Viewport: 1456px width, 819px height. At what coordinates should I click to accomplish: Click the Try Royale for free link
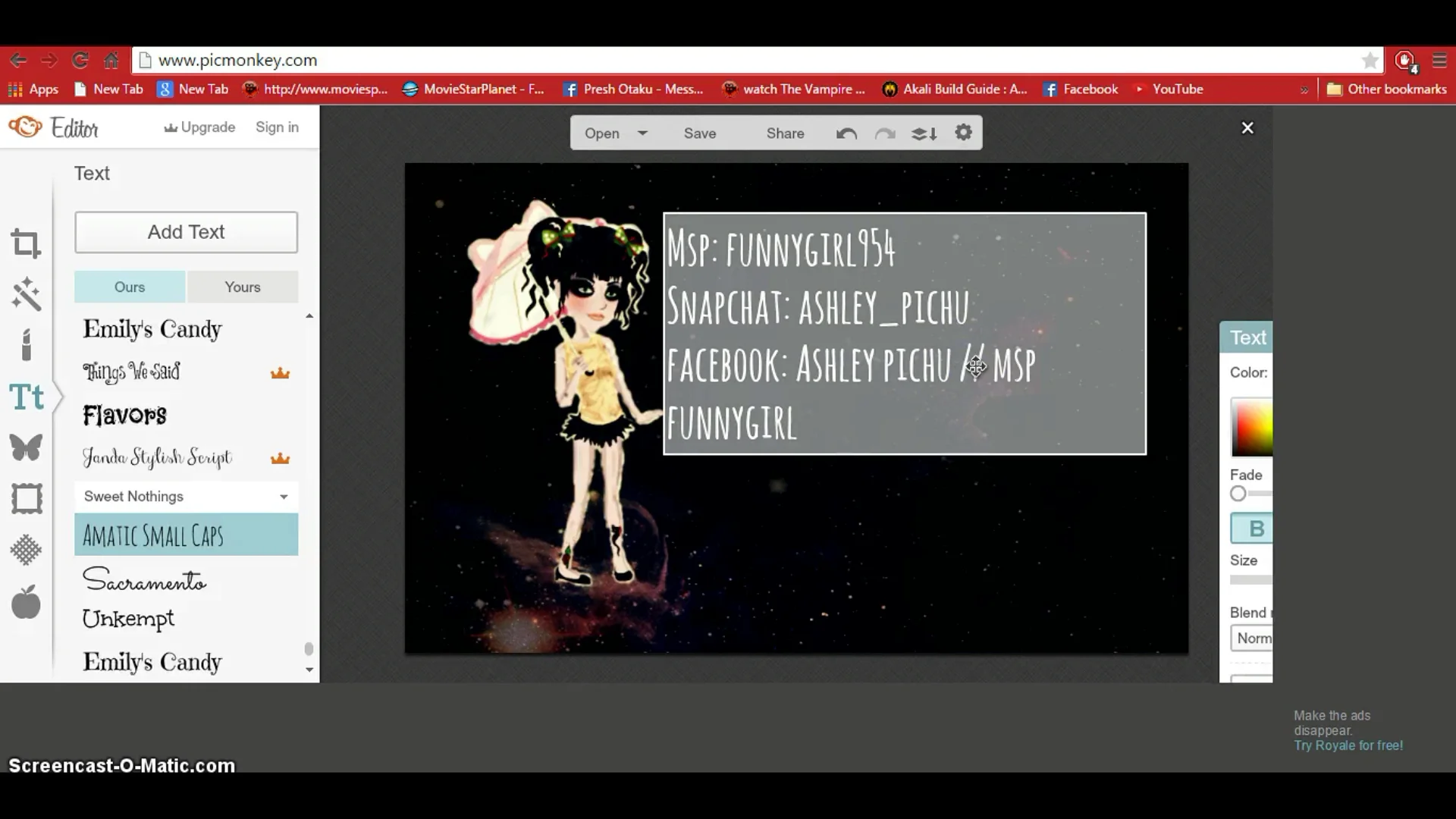(1348, 745)
